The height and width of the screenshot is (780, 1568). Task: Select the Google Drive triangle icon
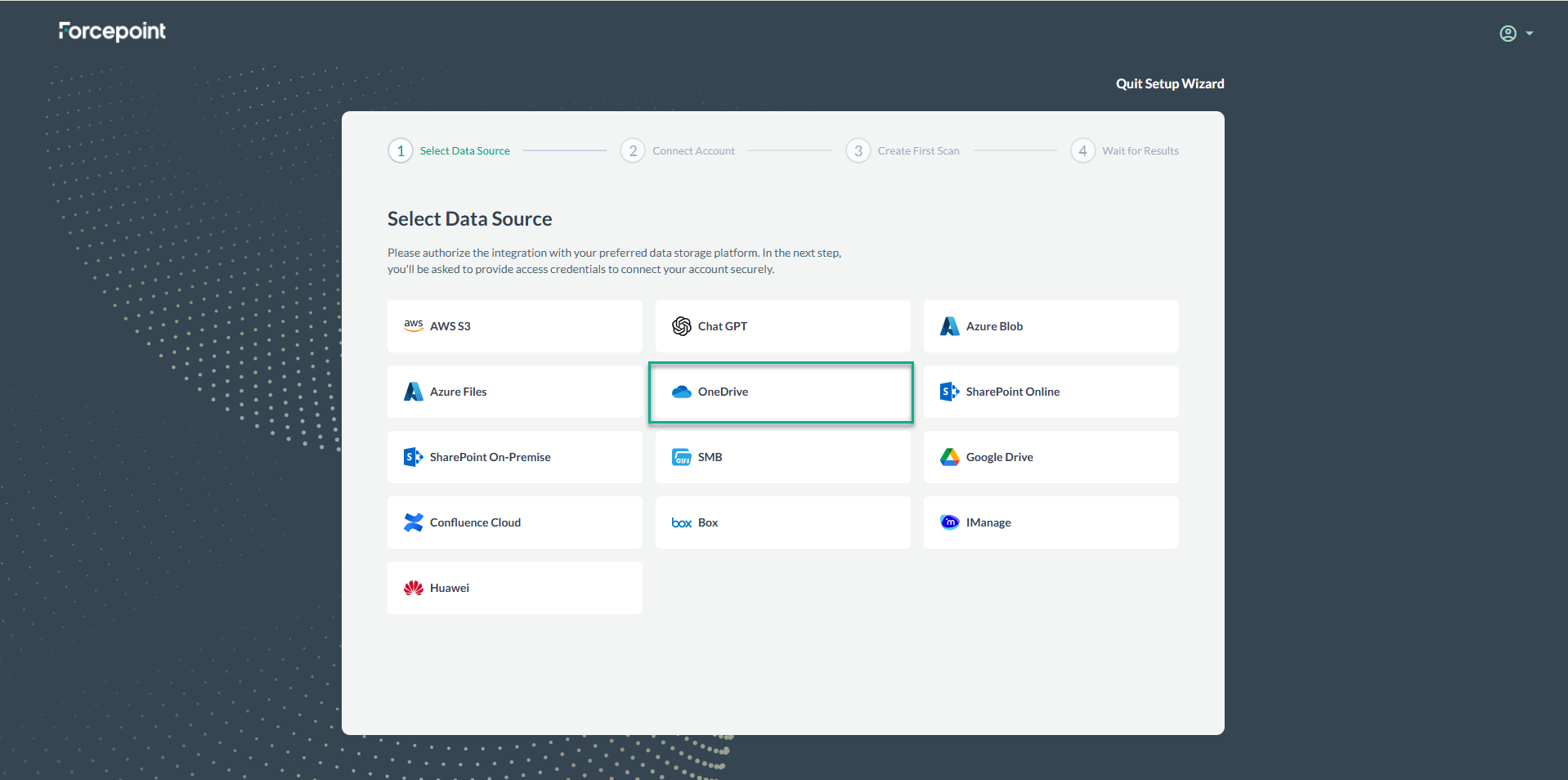[949, 457]
